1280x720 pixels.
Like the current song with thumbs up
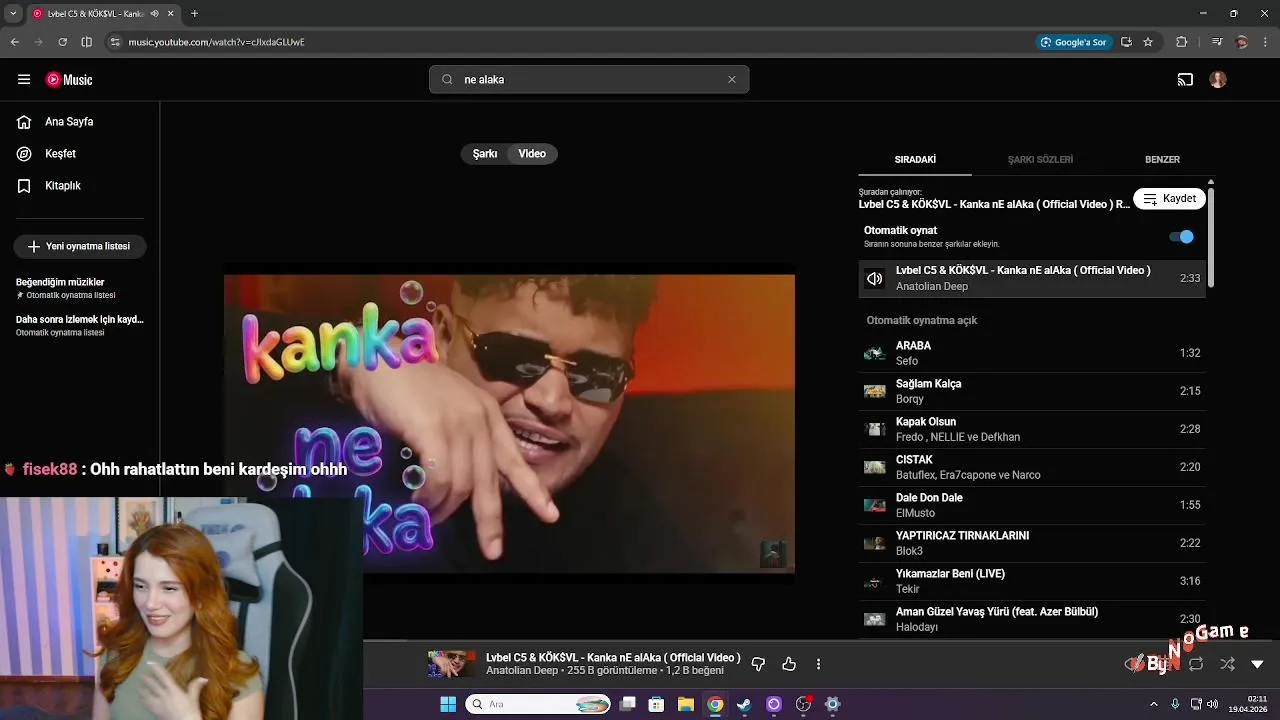(789, 664)
